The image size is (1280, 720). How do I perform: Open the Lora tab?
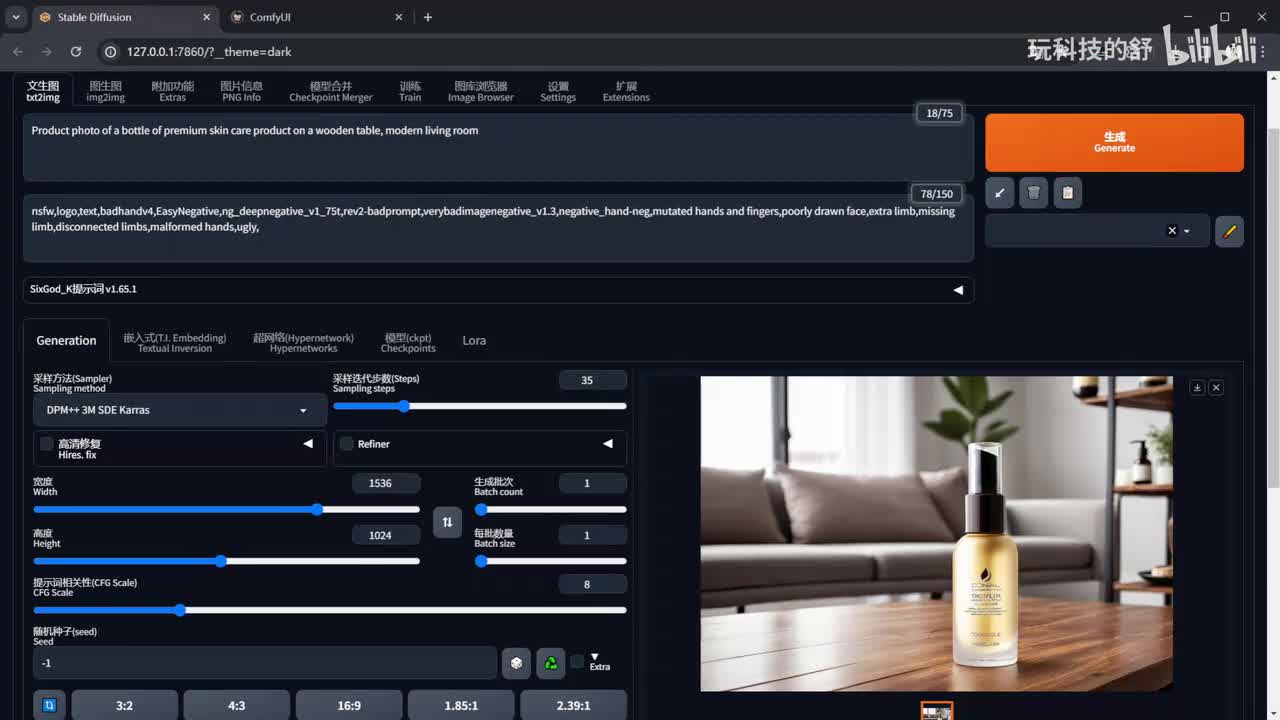474,341
